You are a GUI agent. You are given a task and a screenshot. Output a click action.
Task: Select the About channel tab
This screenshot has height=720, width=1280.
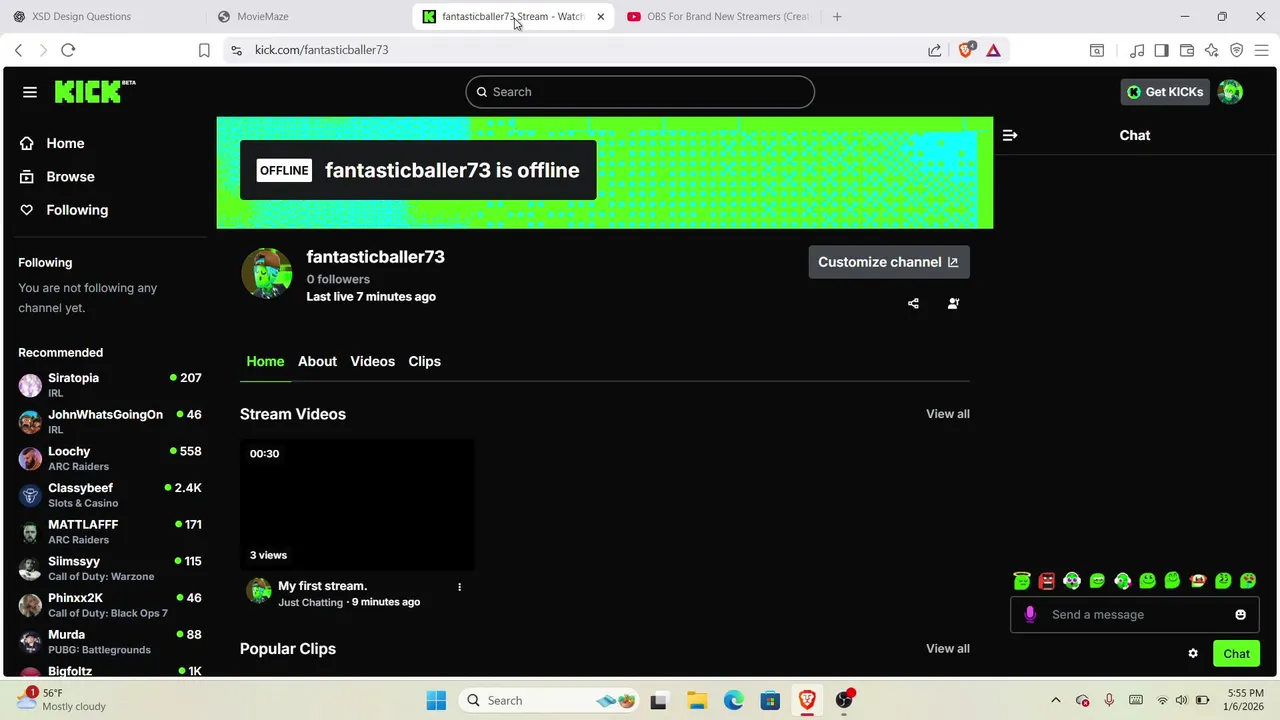(317, 361)
